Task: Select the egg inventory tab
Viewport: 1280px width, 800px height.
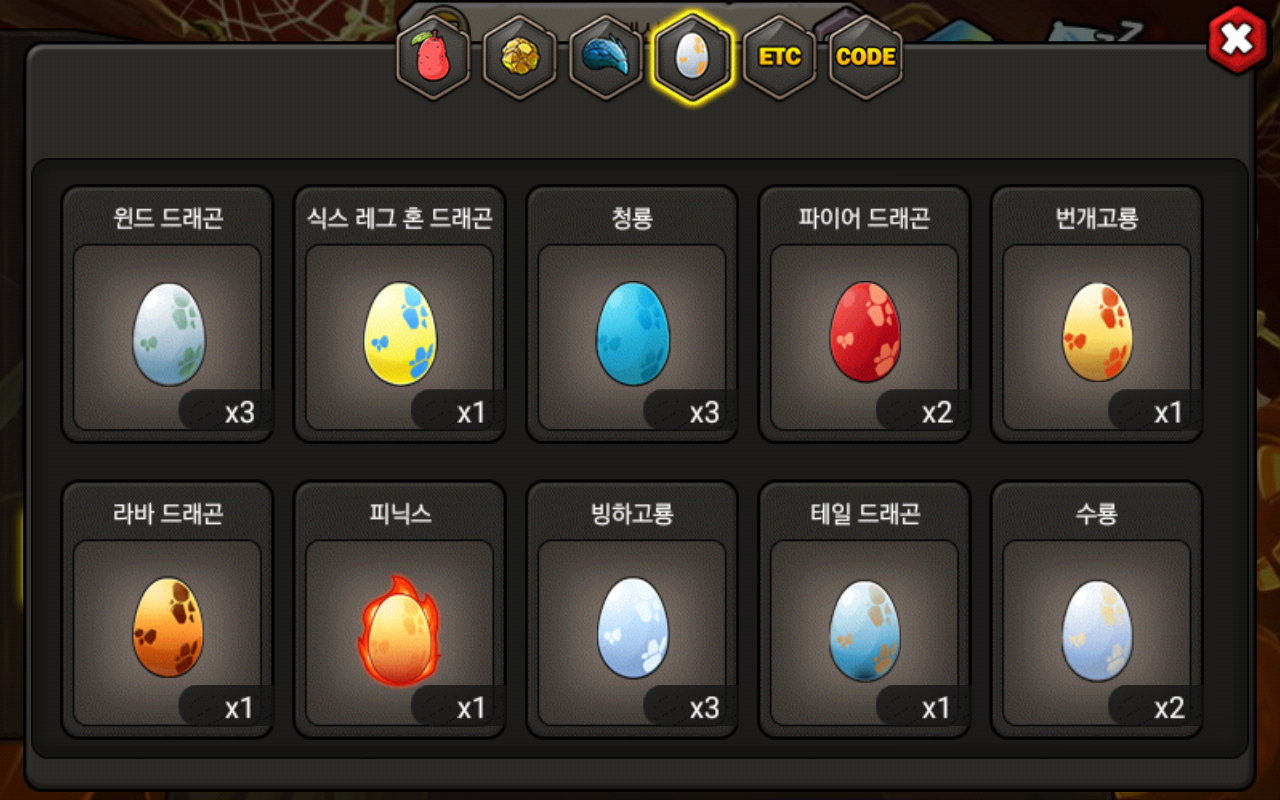Action: 693,58
